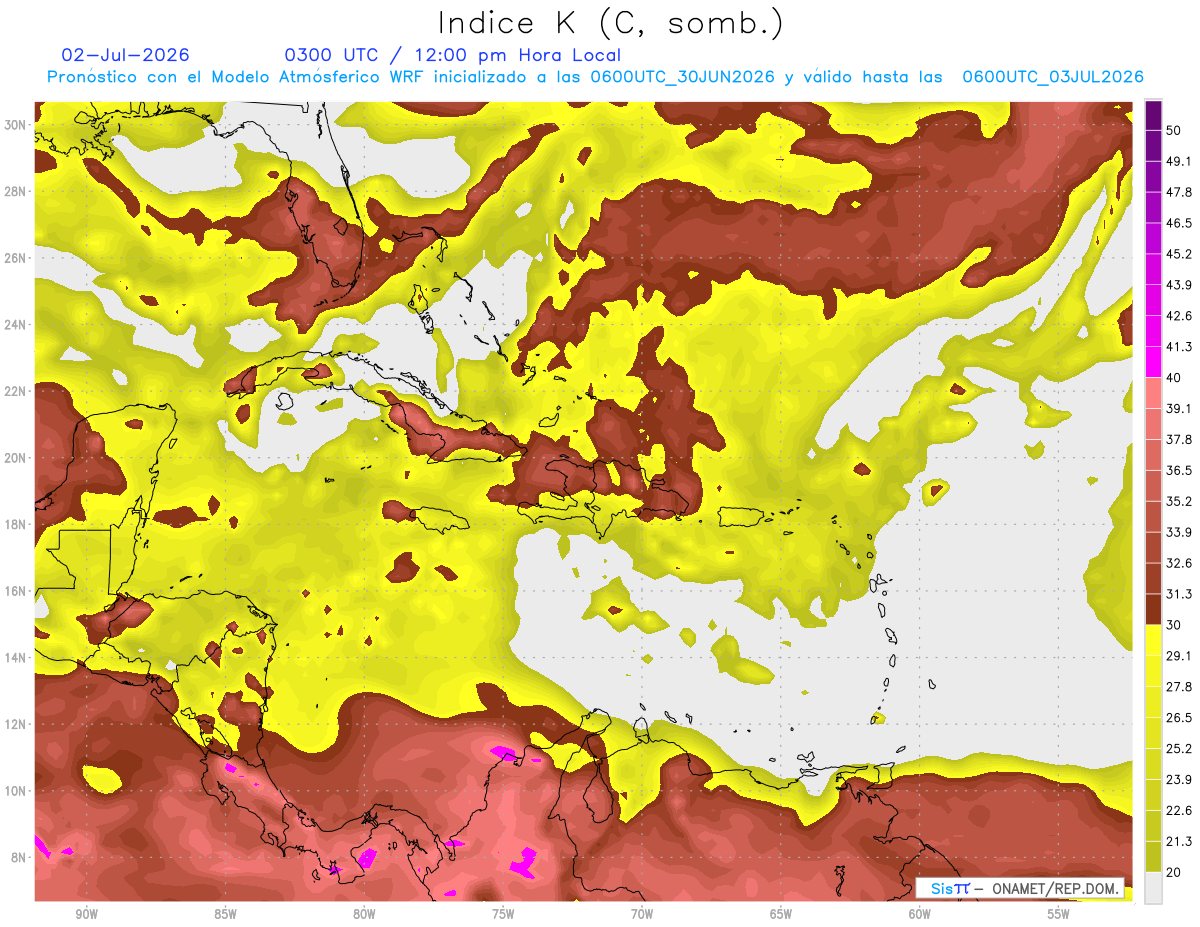Click the '10N' latitude axis label
Screen dimensions: 1200x927
tap(17, 790)
